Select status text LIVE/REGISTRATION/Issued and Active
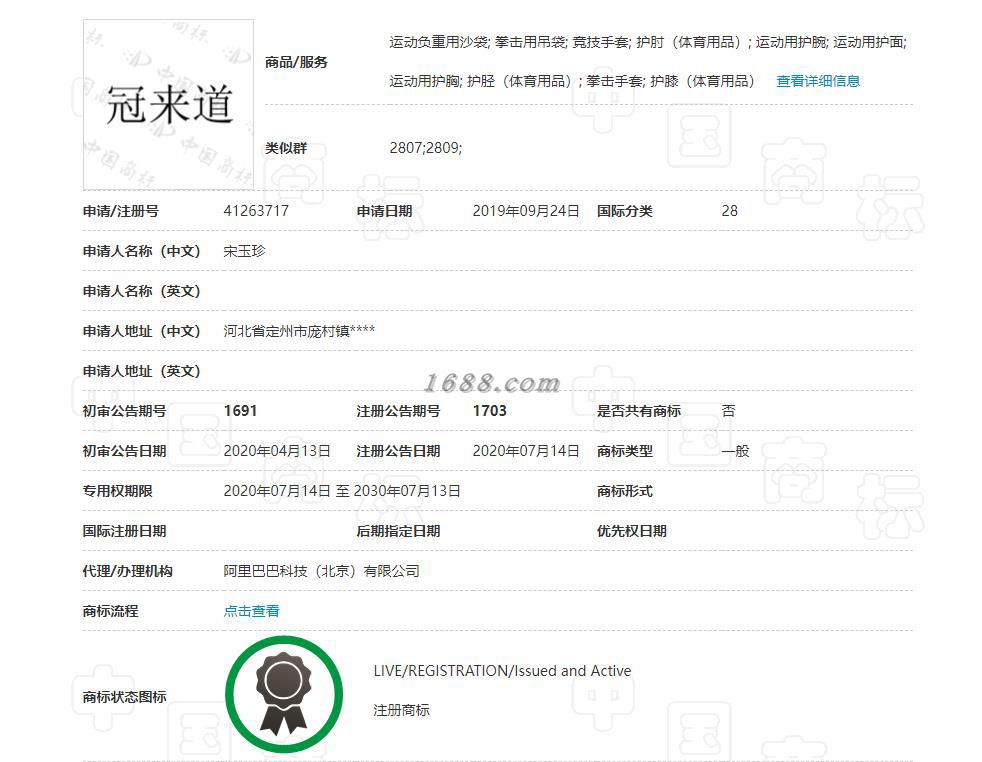This screenshot has width=982, height=762. coord(502,671)
